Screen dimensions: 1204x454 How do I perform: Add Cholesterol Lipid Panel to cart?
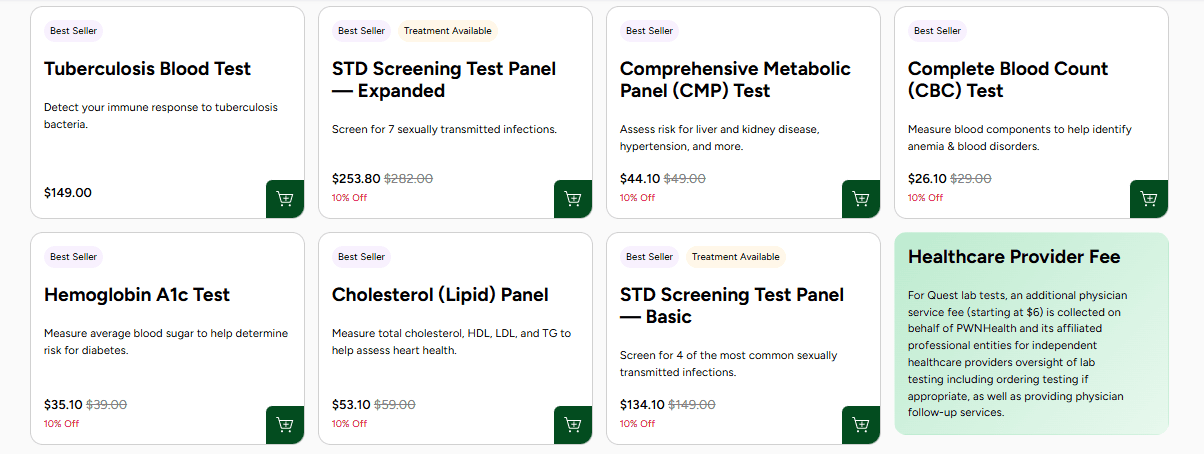pos(573,425)
